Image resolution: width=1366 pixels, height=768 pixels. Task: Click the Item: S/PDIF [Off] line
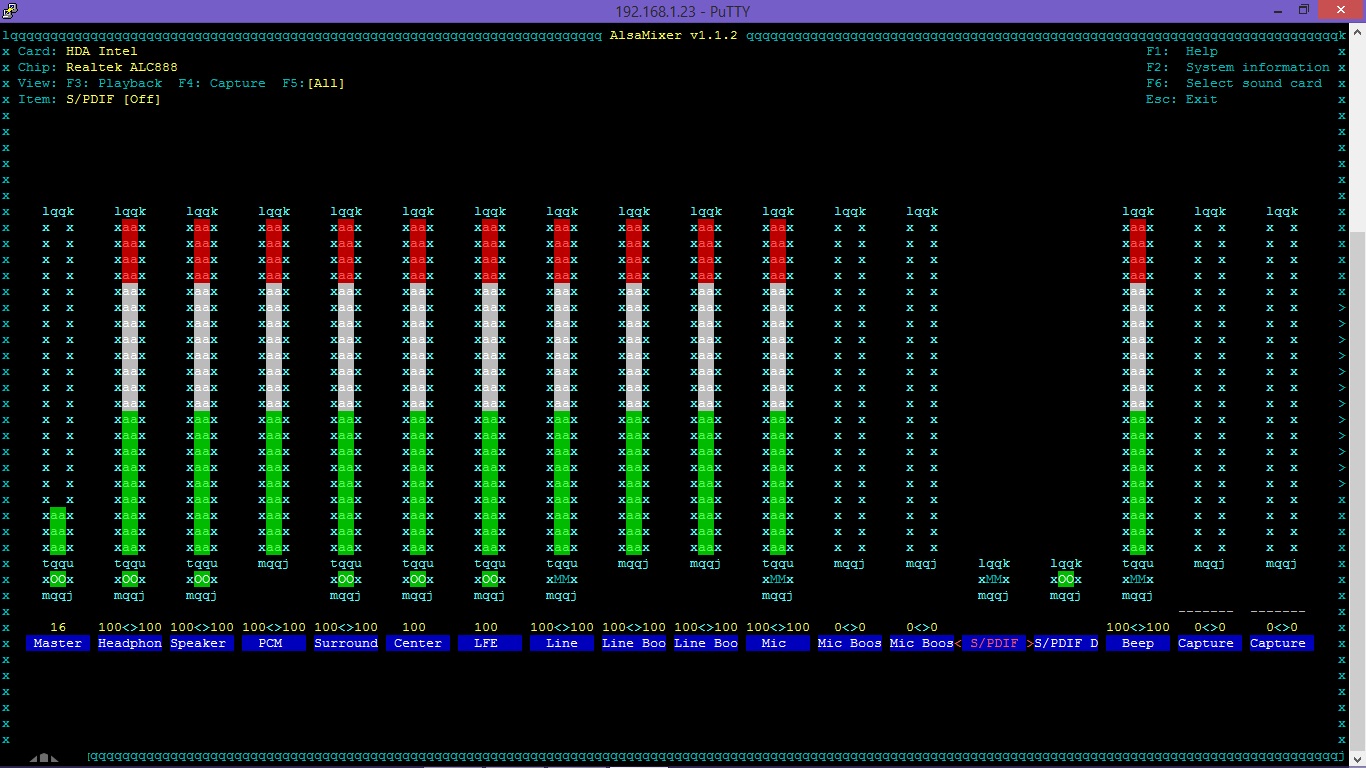(90, 99)
